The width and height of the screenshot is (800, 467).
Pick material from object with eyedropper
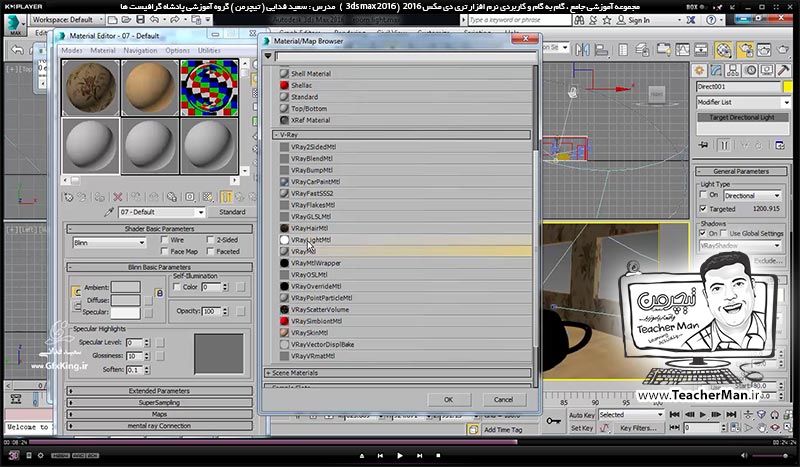[108, 212]
